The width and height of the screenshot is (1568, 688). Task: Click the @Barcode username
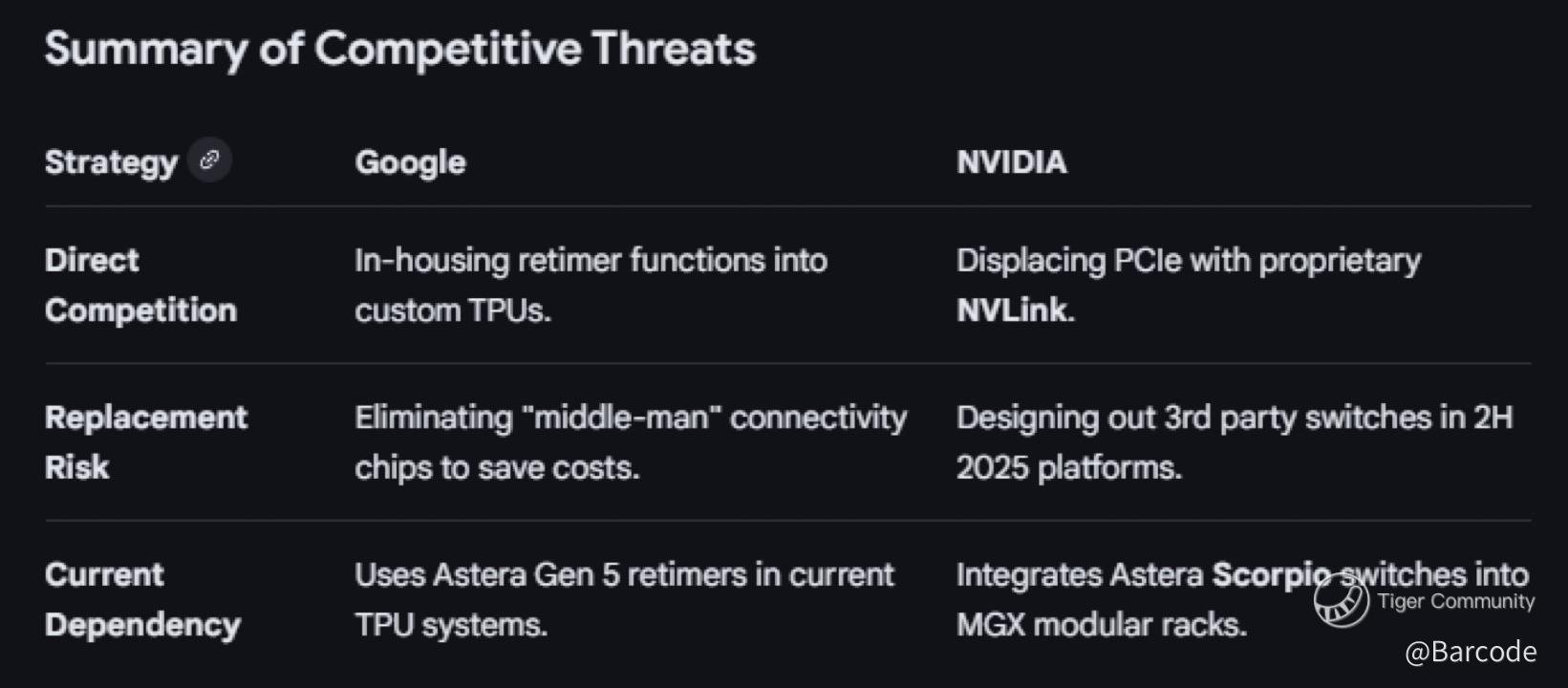[1470, 652]
